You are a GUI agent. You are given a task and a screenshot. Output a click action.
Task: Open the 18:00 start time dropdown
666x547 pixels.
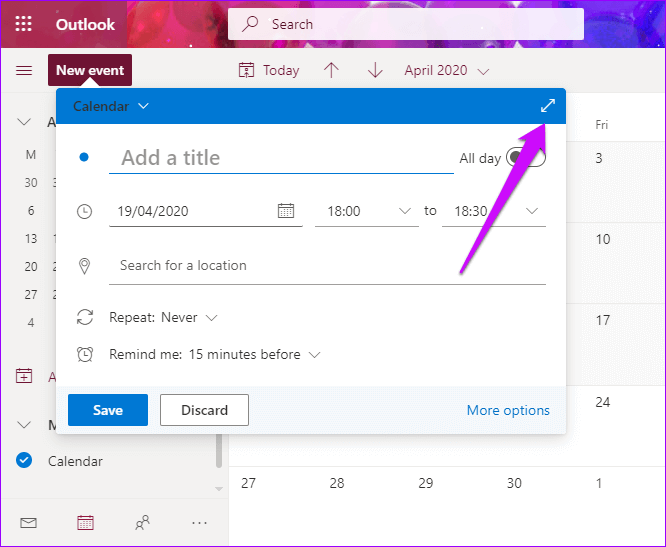tap(367, 211)
